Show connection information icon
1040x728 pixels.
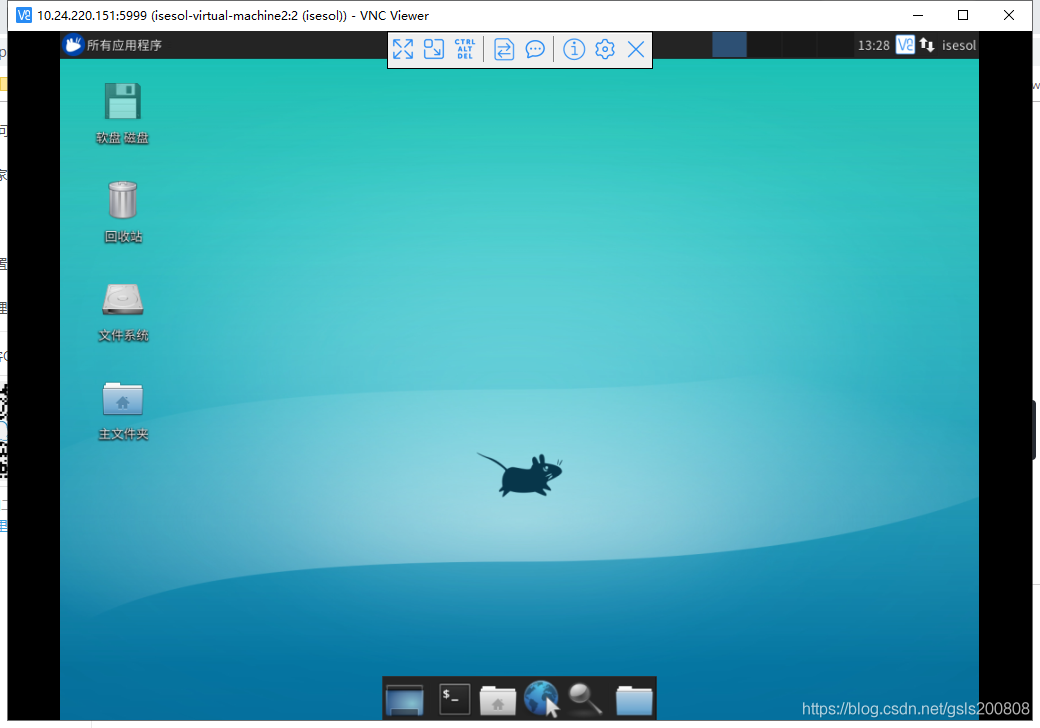[x=574, y=49]
